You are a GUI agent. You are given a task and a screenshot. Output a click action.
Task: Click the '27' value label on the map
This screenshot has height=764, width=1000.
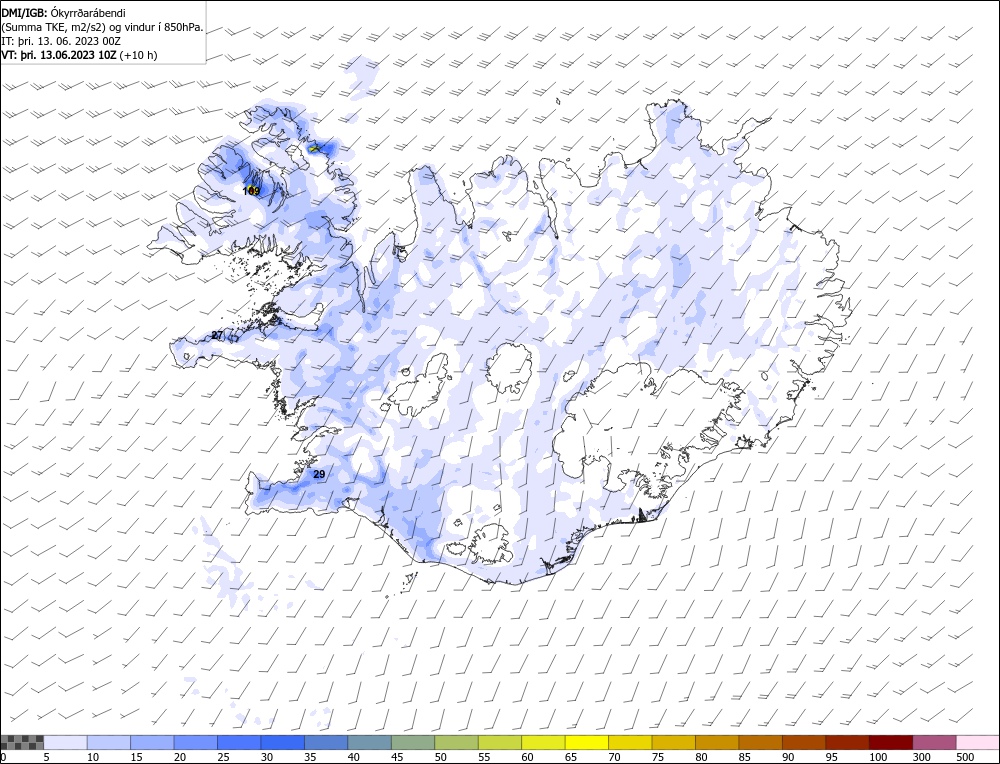pos(217,335)
